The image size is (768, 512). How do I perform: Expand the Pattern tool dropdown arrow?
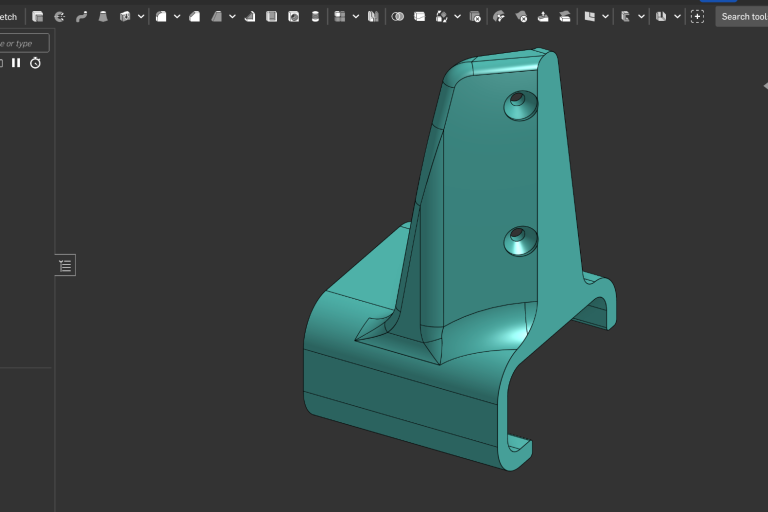[355, 17]
